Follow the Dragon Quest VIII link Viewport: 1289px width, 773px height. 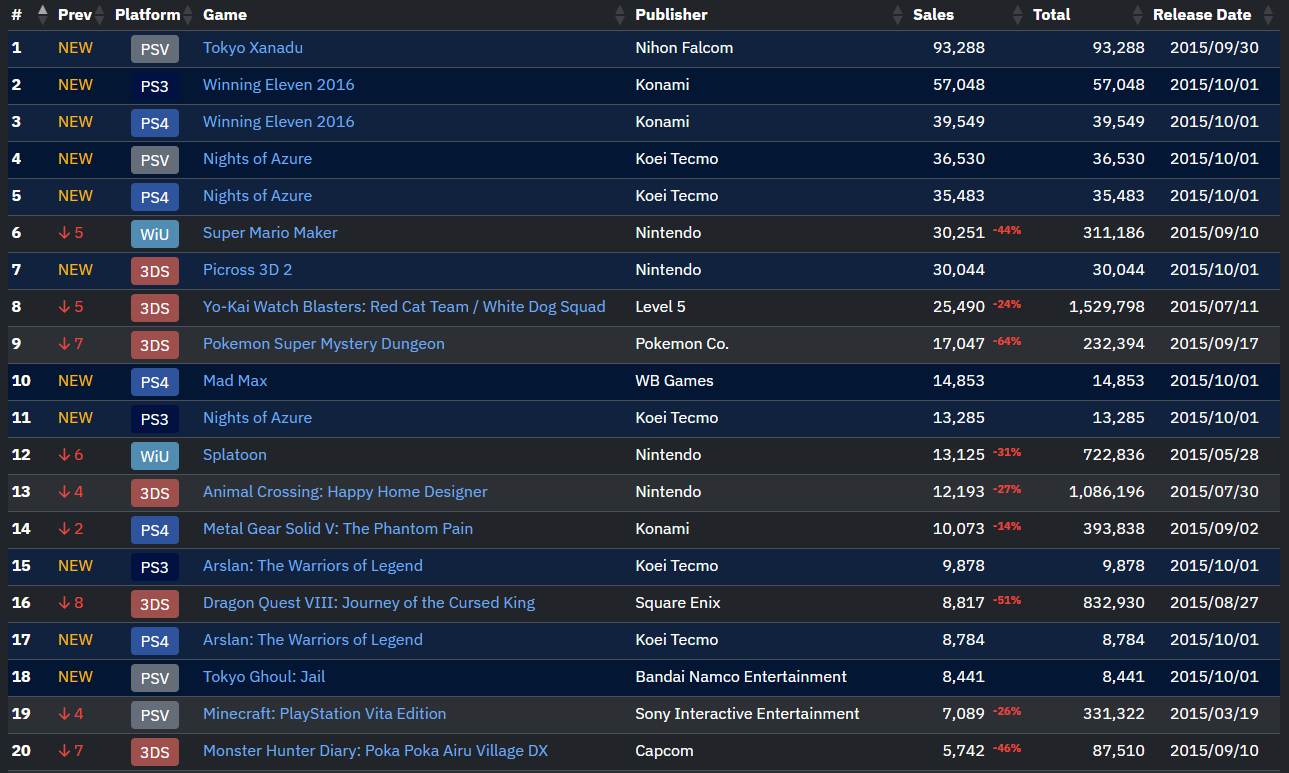pyautogui.click(x=369, y=603)
